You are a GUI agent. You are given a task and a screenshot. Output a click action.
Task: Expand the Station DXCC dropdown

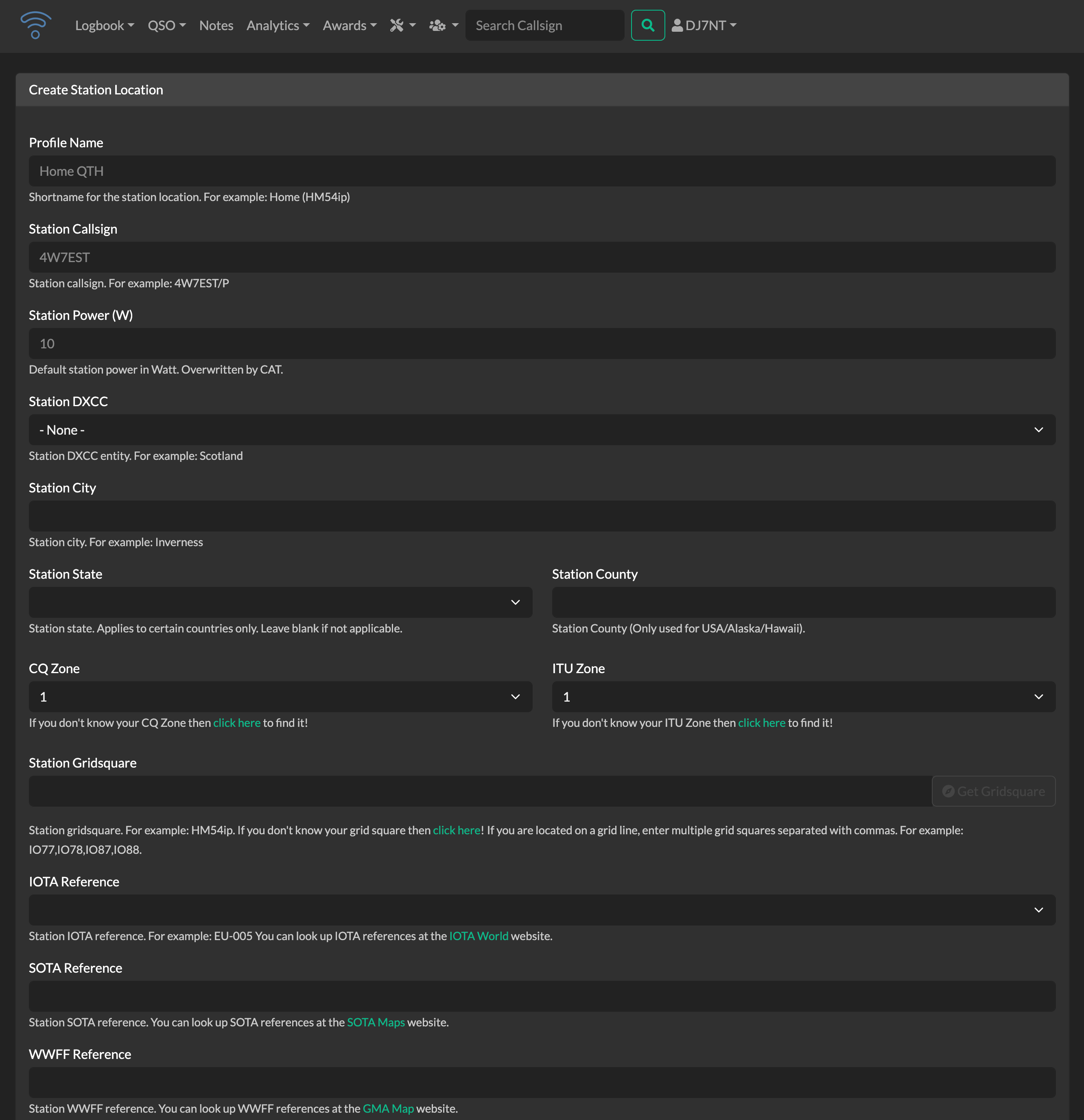542,430
